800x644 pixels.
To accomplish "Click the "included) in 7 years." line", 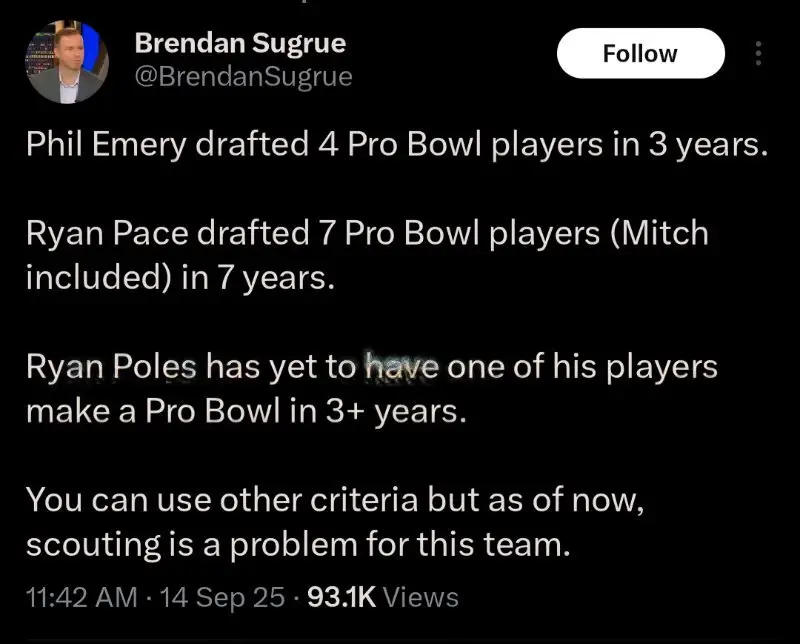I will pyautogui.click(x=176, y=275).
